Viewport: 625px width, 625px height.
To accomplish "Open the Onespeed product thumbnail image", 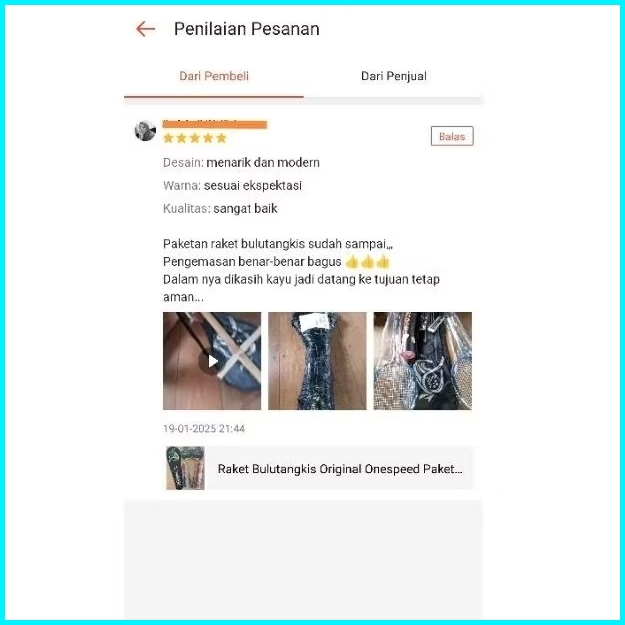I will (x=185, y=468).
